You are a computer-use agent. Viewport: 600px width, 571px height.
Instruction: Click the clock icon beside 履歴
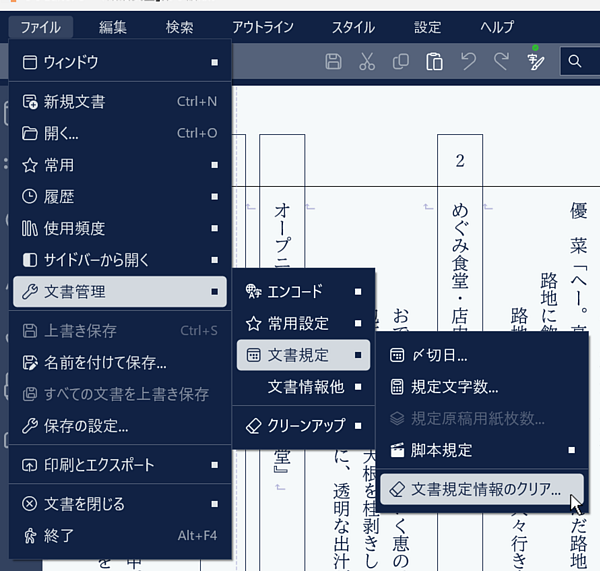click(30, 197)
